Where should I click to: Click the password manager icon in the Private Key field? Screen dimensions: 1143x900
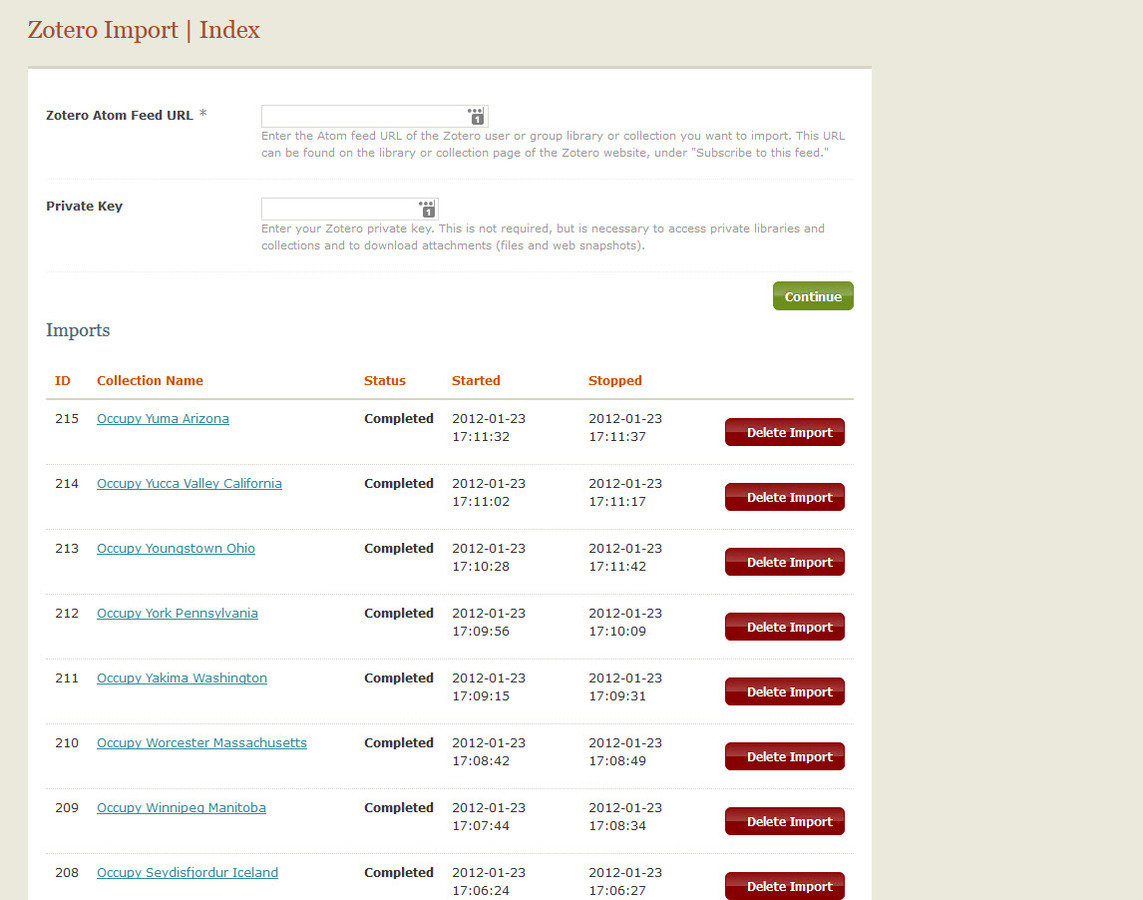click(427, 208)
